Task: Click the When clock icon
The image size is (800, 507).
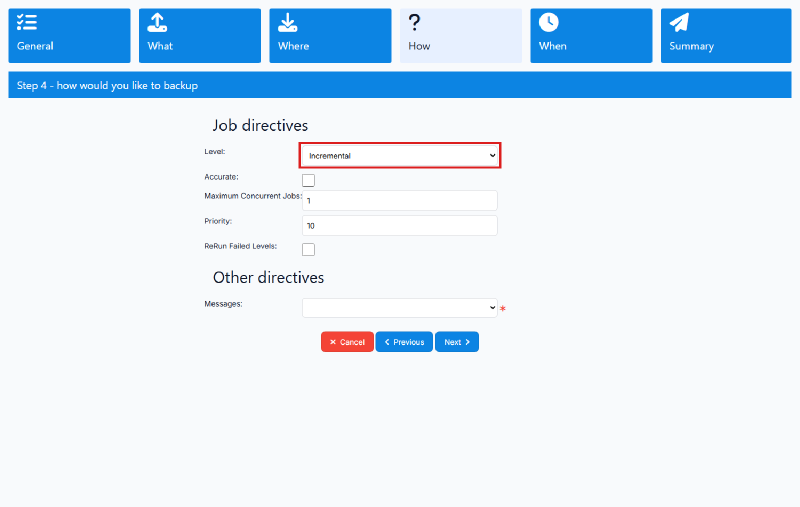Action: (549, 22)
